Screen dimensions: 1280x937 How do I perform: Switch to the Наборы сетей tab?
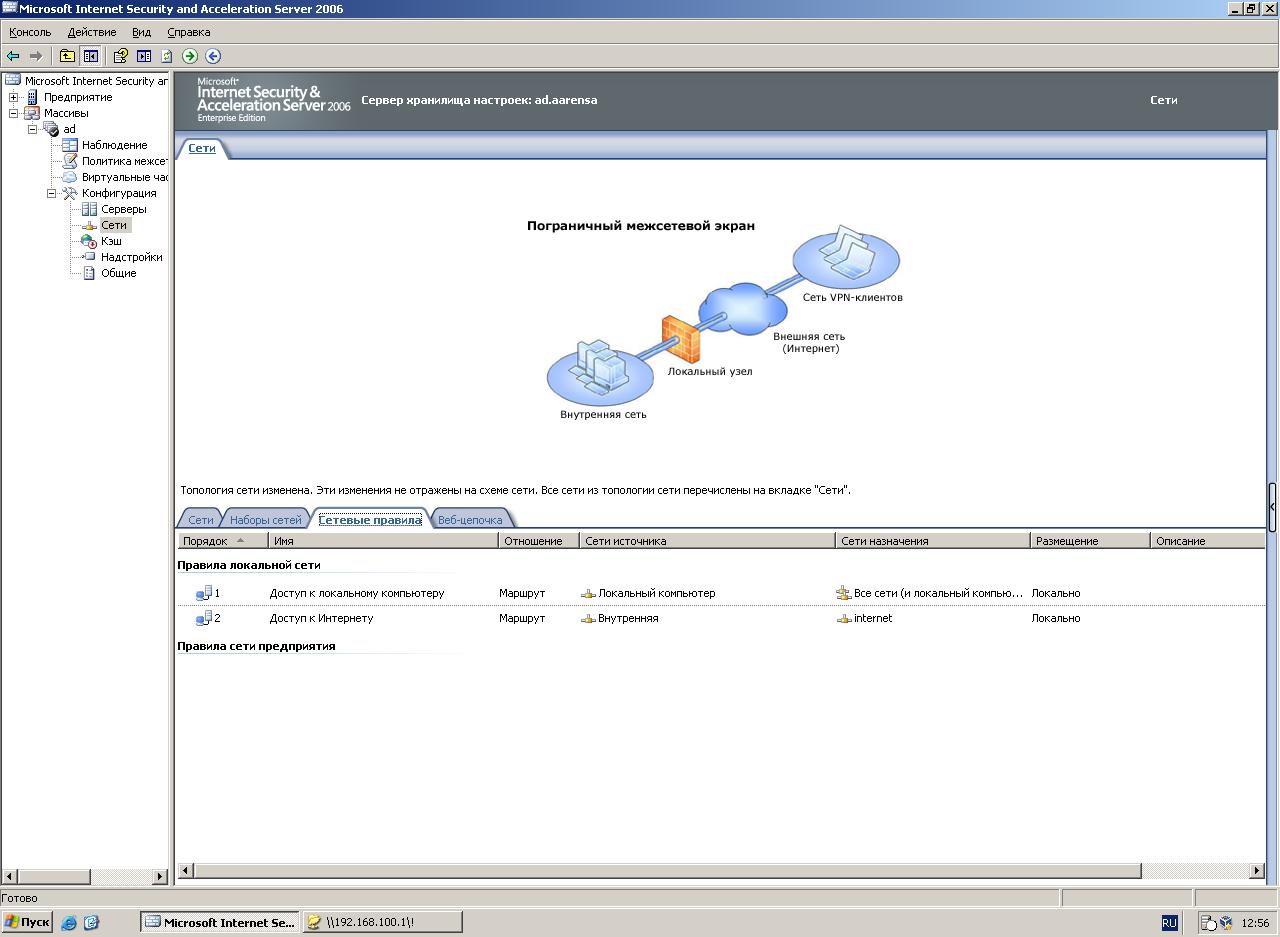(265, 520)
